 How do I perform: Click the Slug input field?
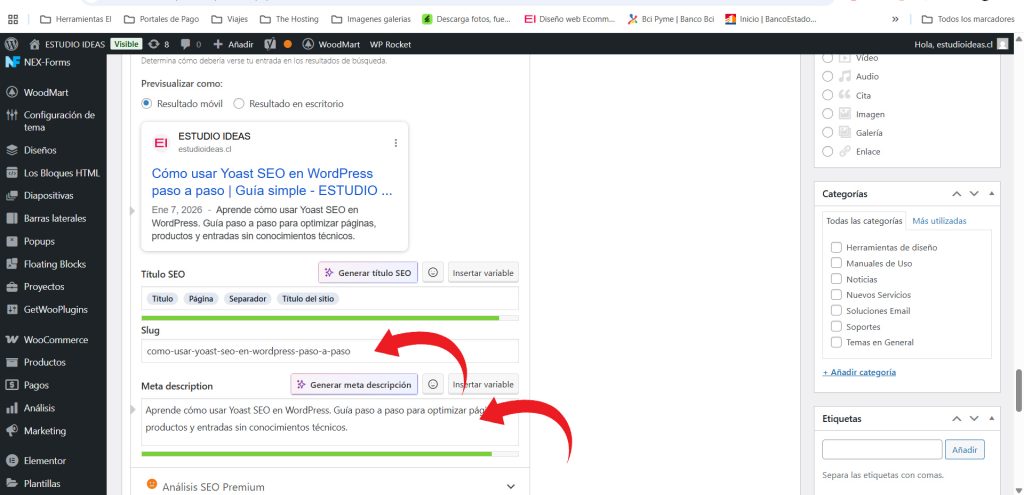(x=330, y=351)
